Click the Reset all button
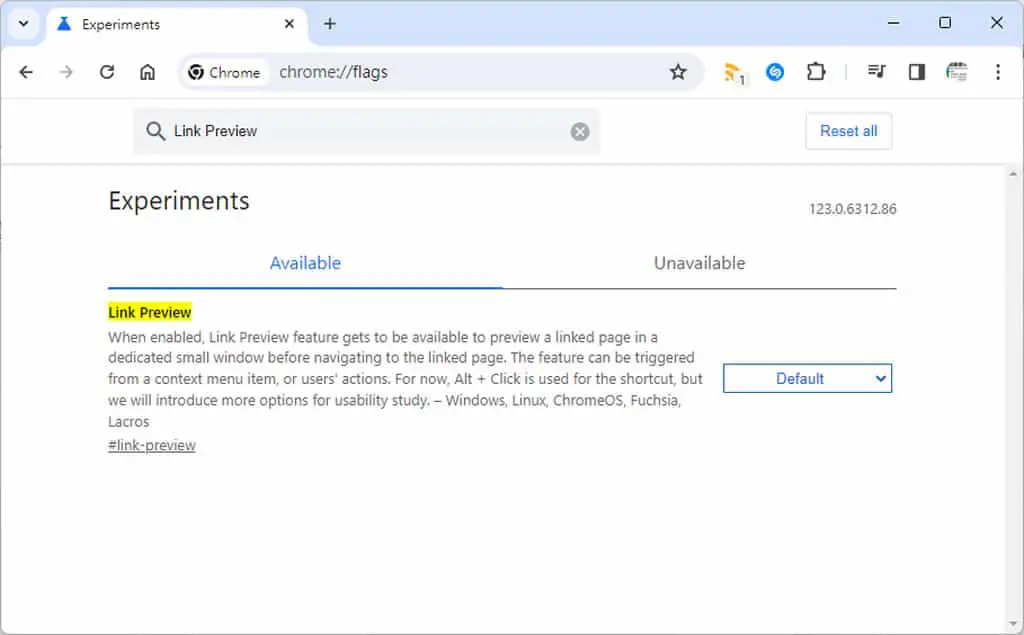1024x635 pixels. coord(848,131)
